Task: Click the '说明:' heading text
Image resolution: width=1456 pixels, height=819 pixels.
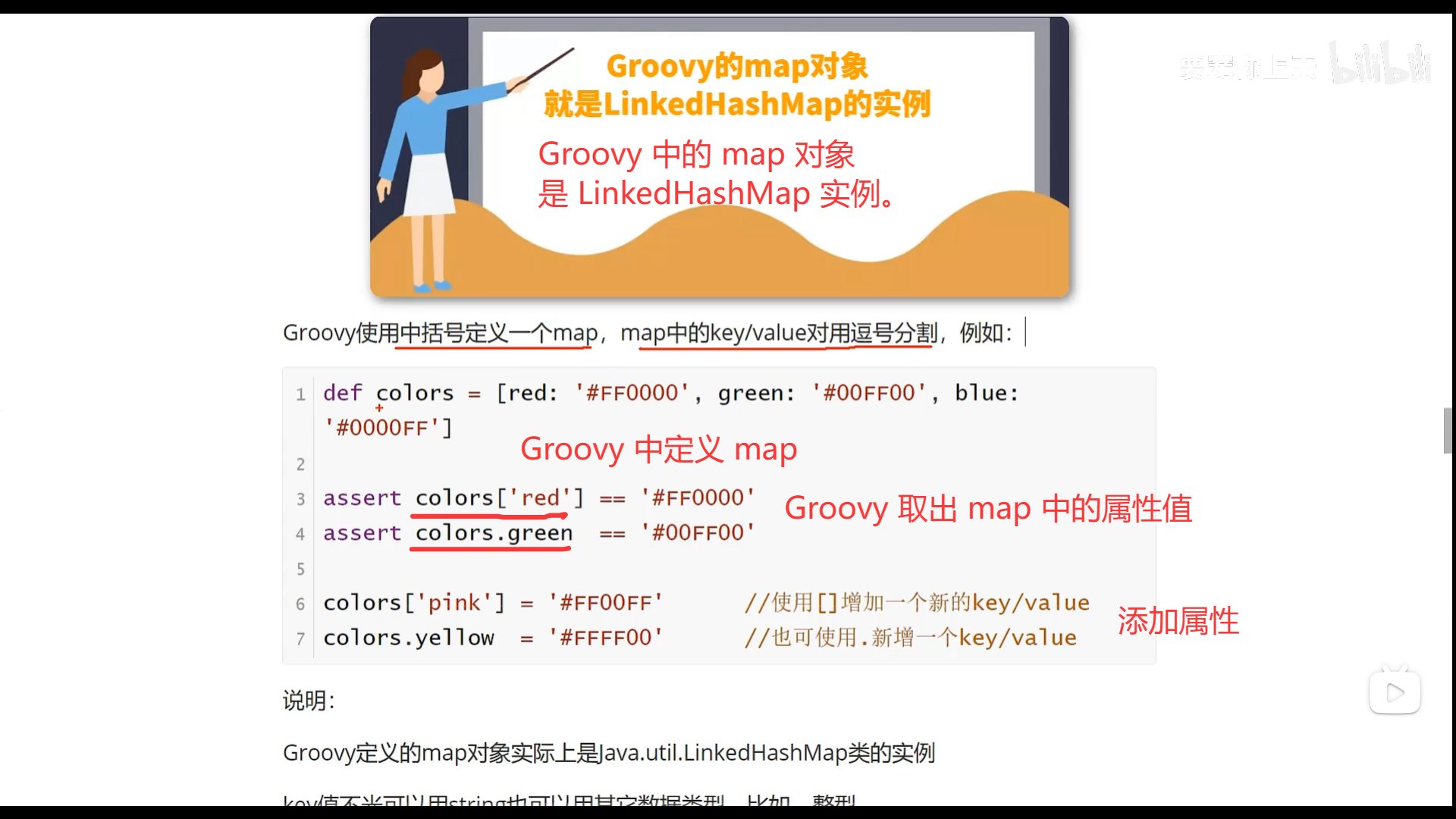Action: point(309,700)
